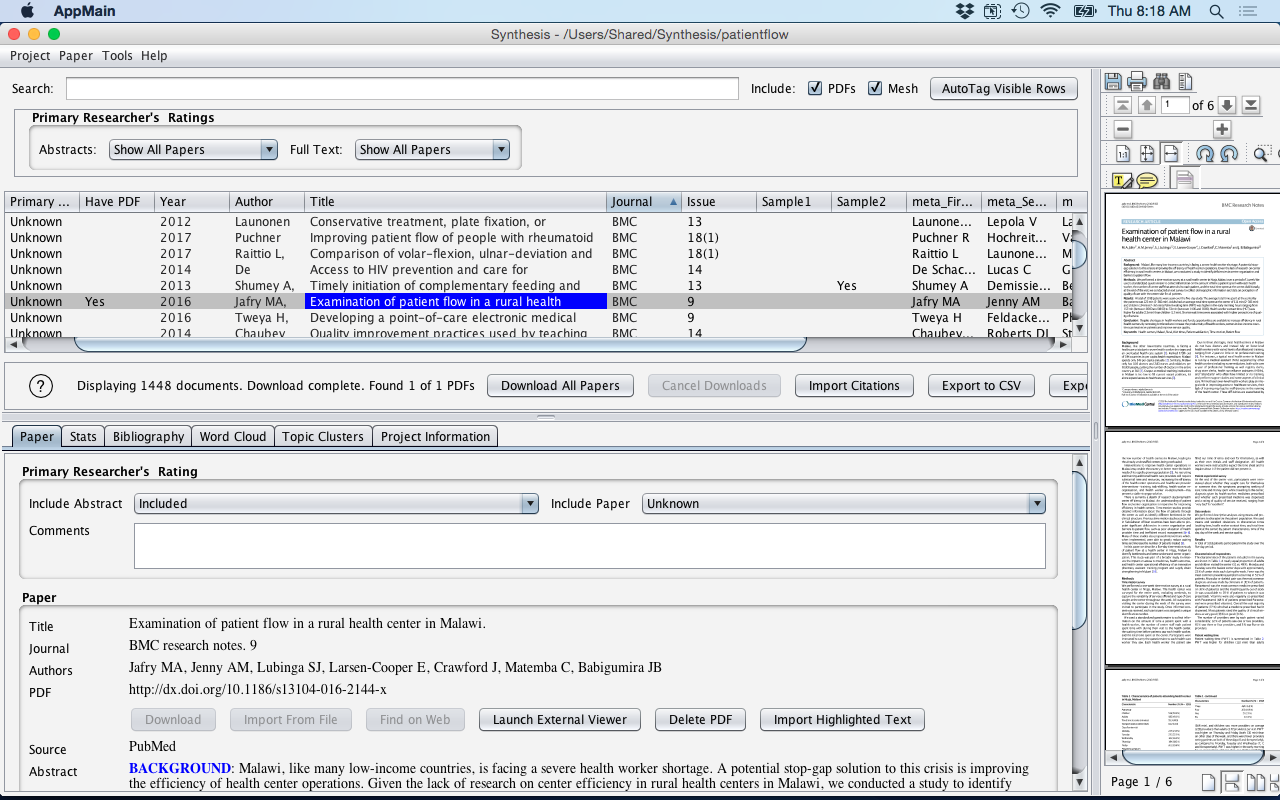
Task: Switch to single page view icon
Action: tap(1209, 782)
